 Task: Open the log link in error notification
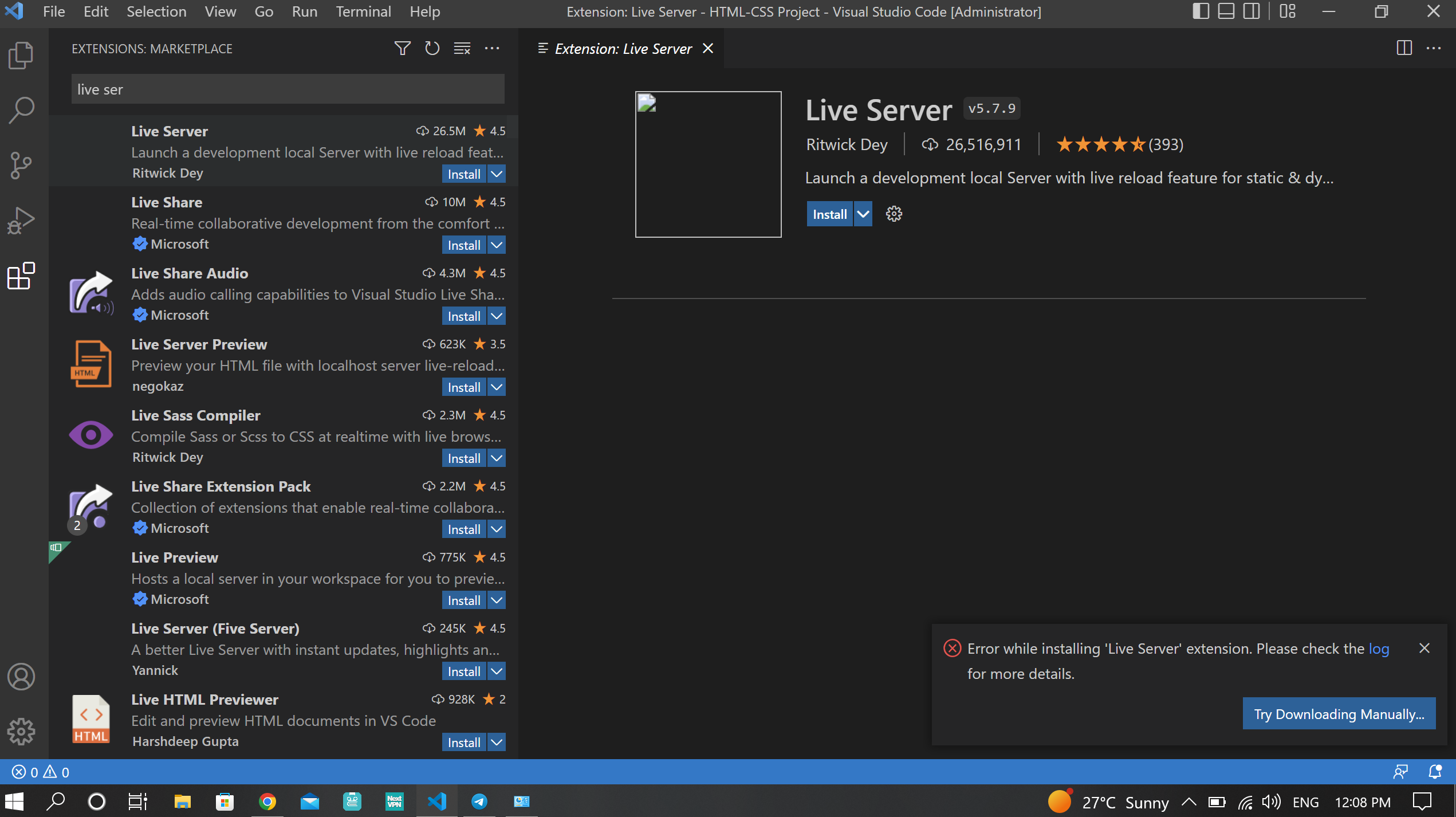tap(1379, 649)
